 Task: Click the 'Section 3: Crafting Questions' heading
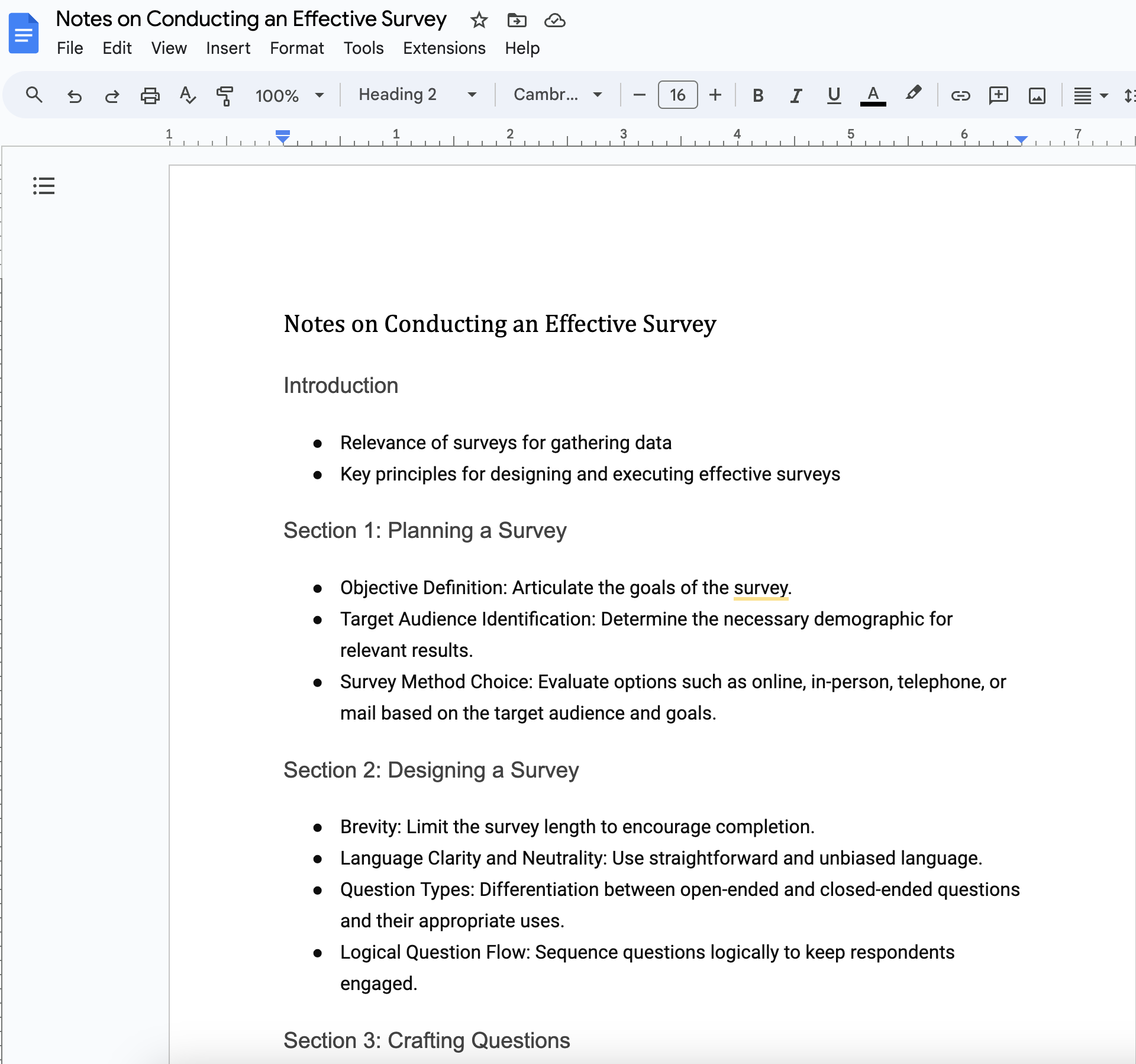(427, 1040)
